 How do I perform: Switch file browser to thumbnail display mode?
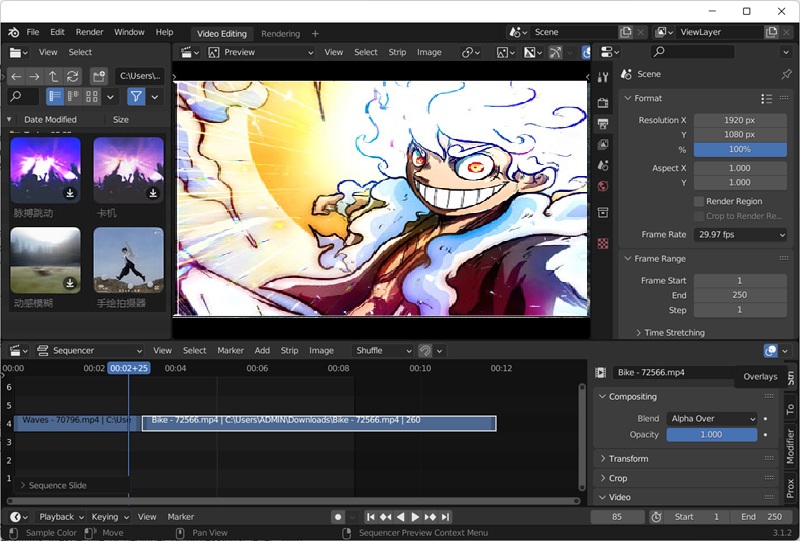pos(91,96)
